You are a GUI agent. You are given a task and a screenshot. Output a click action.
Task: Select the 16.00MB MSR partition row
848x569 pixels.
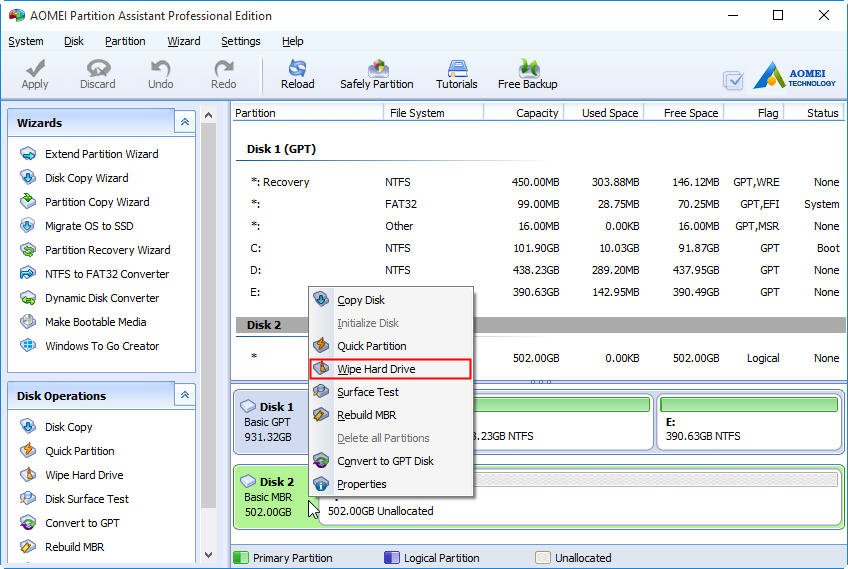click(x=539, y=226)
